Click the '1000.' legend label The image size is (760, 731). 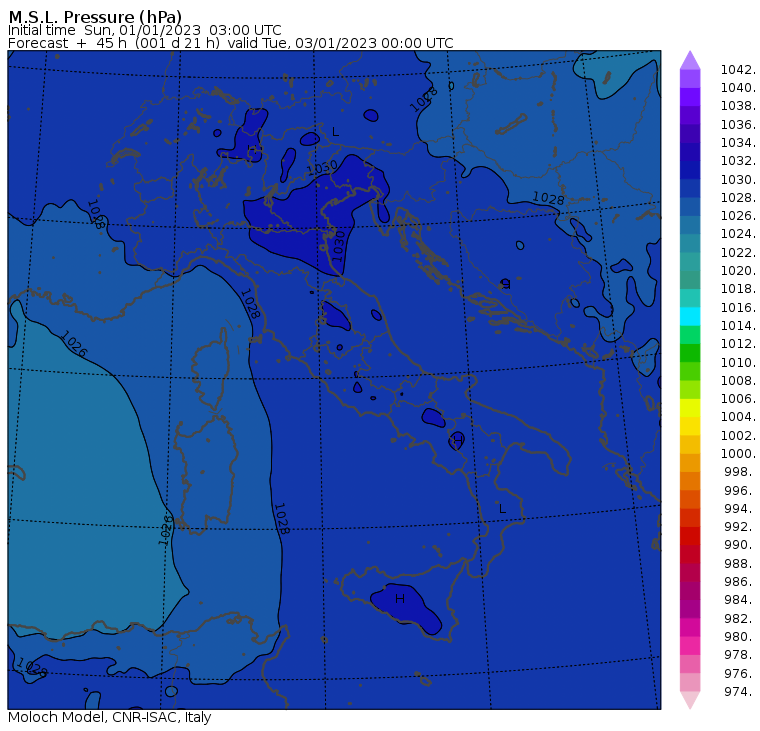coord(738,453)
